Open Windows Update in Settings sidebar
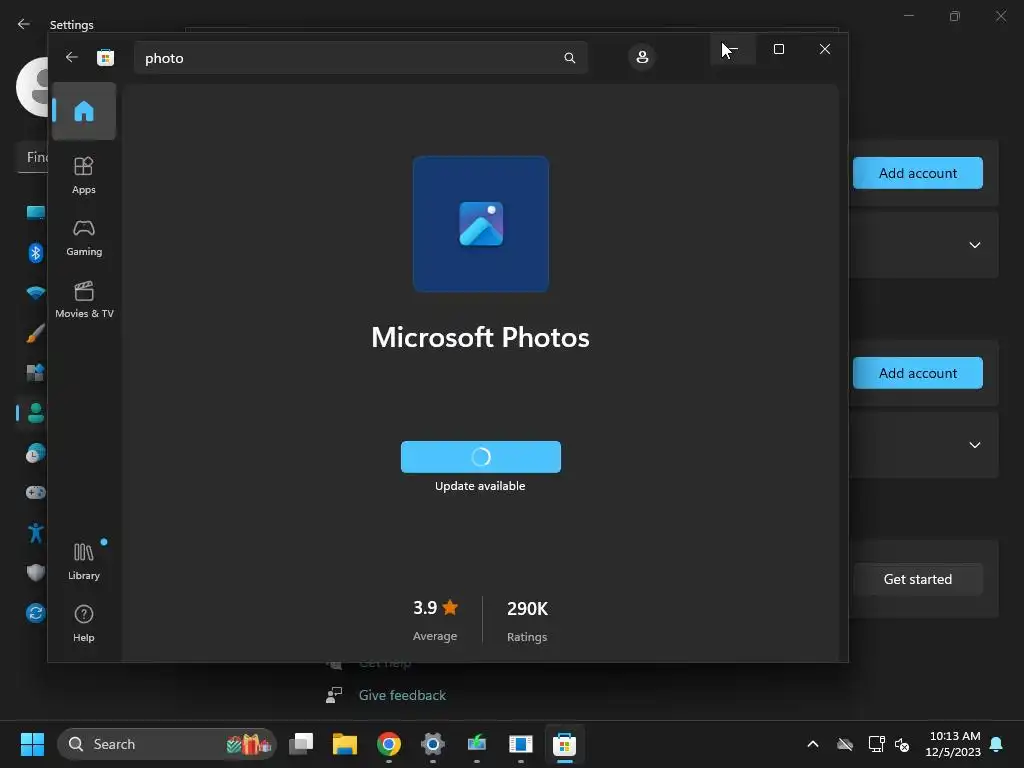1024x768 pixels. point(35,613)
